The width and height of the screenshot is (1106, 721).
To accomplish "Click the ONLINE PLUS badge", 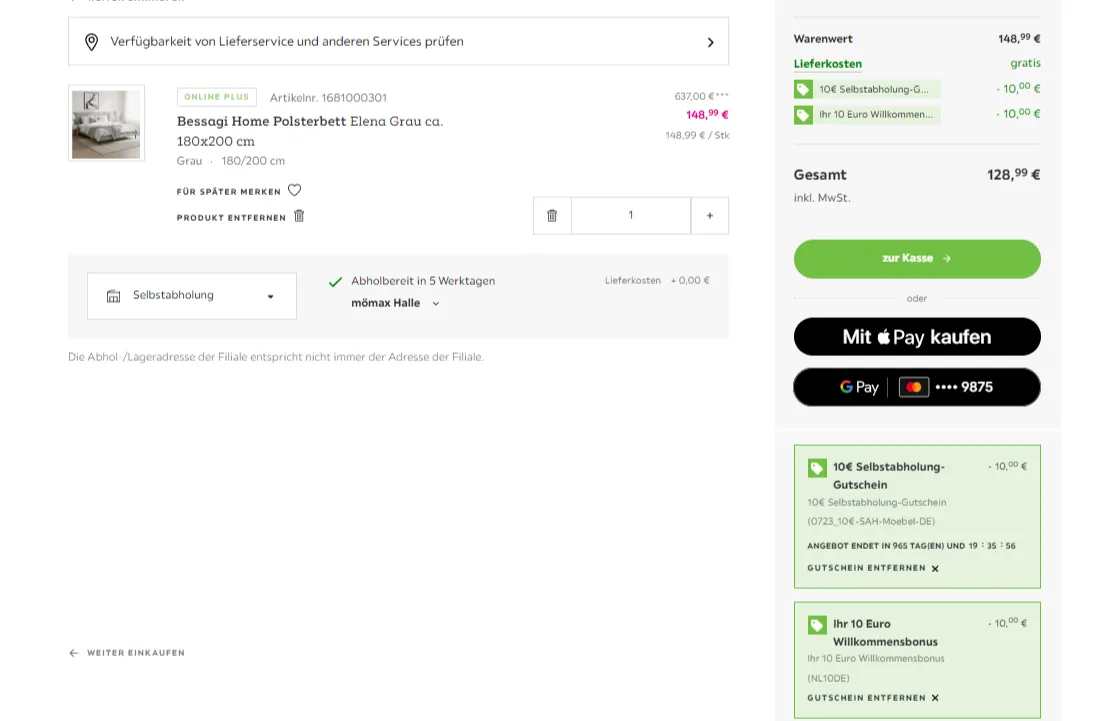I will [x=217, y=97].
